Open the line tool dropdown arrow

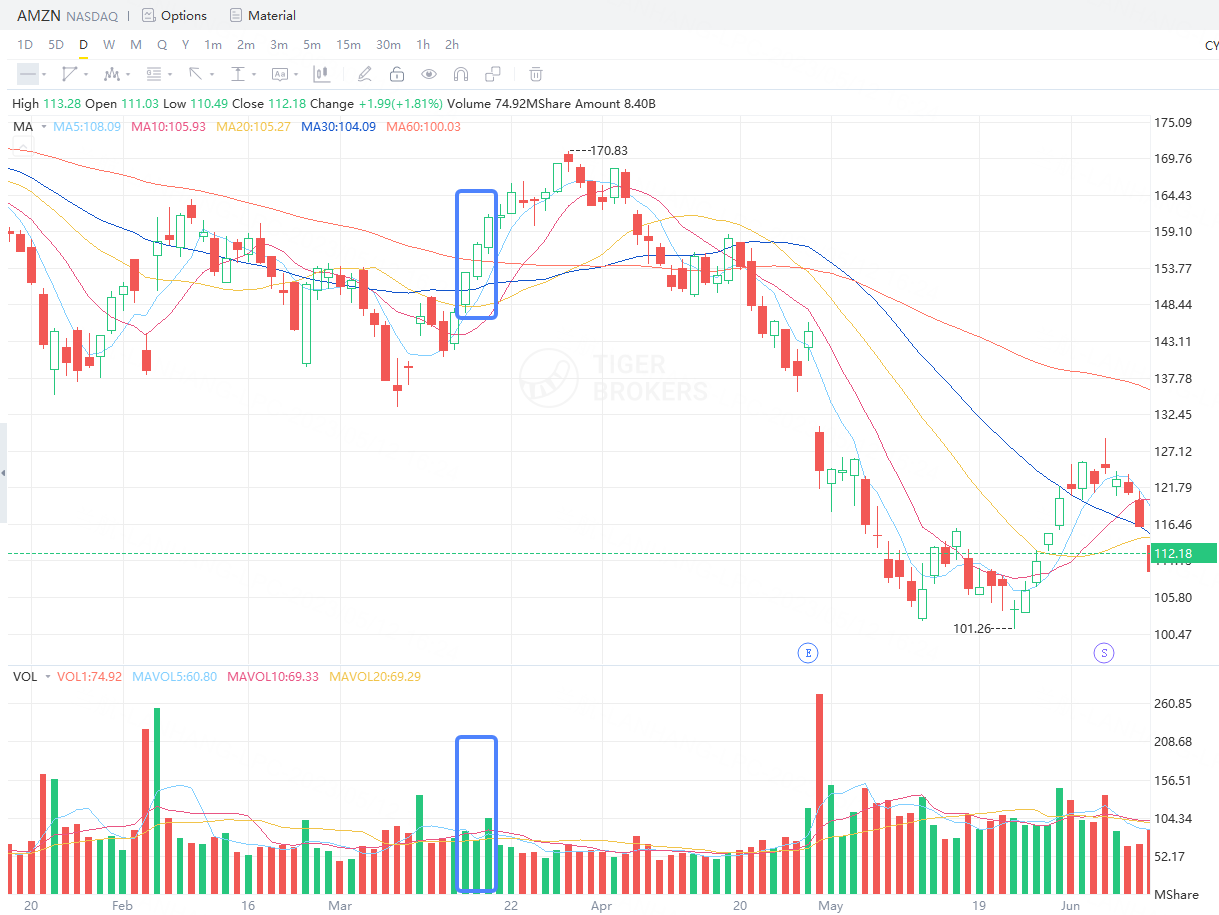[x=43, y=75]
